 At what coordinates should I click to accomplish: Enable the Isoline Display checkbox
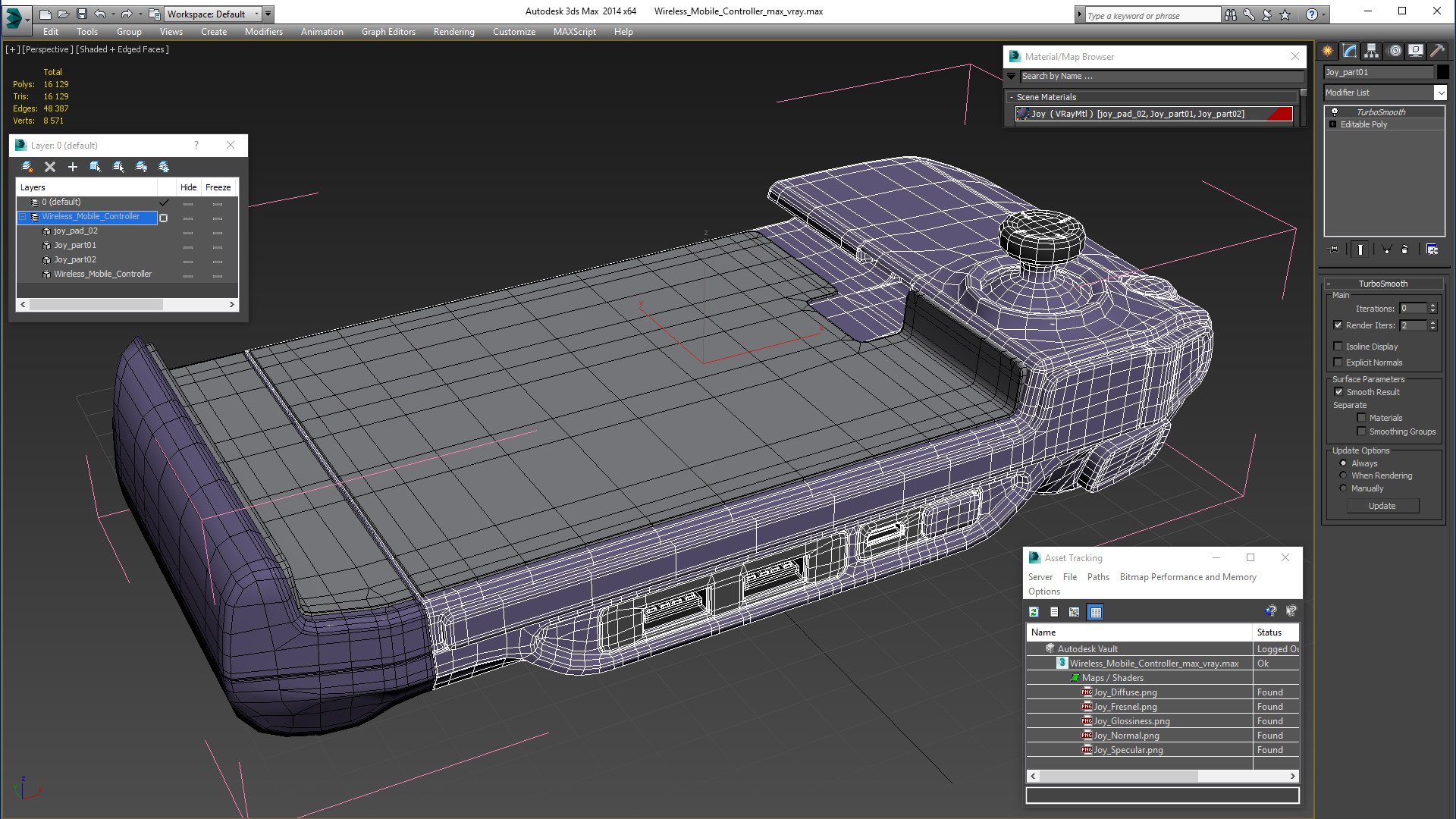1338,347
